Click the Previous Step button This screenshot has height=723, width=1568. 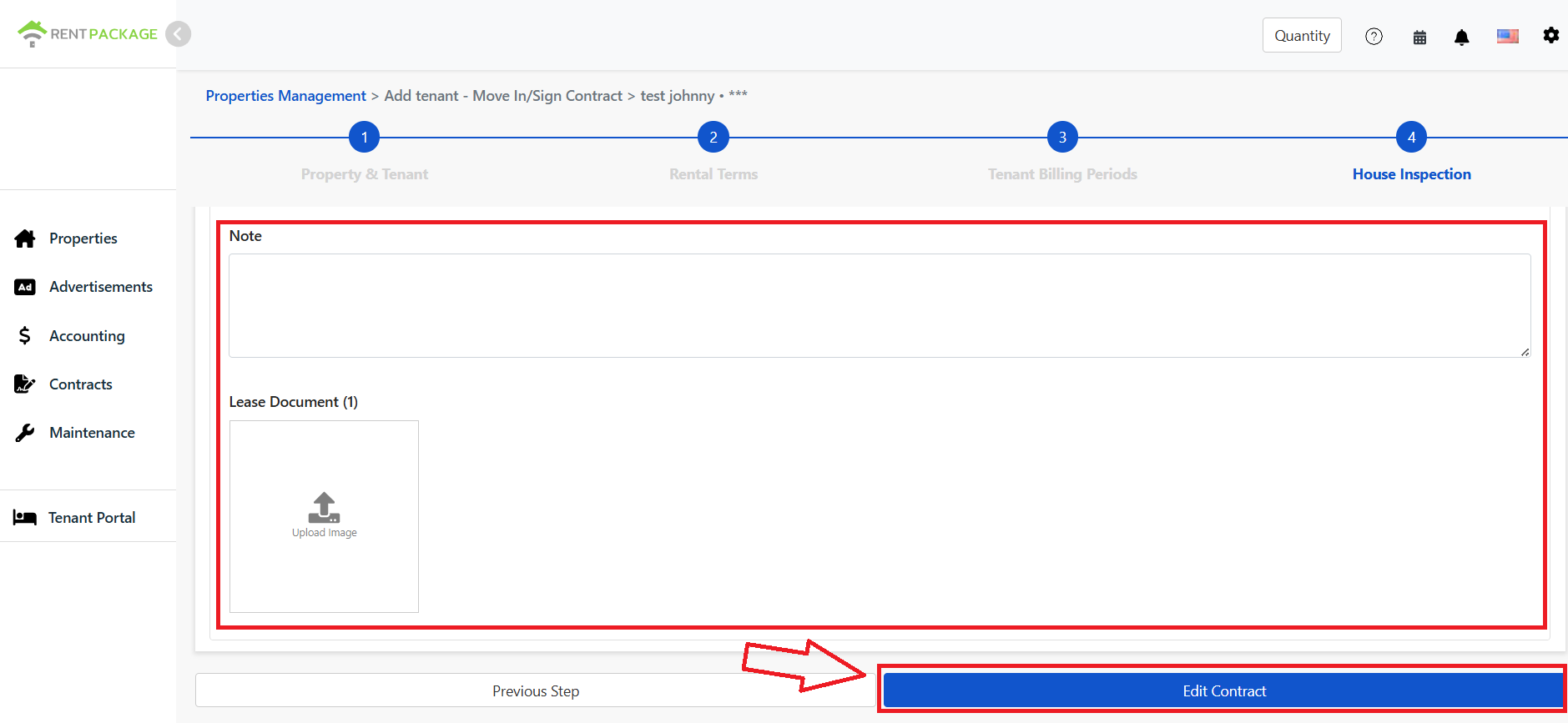point(535,690)
